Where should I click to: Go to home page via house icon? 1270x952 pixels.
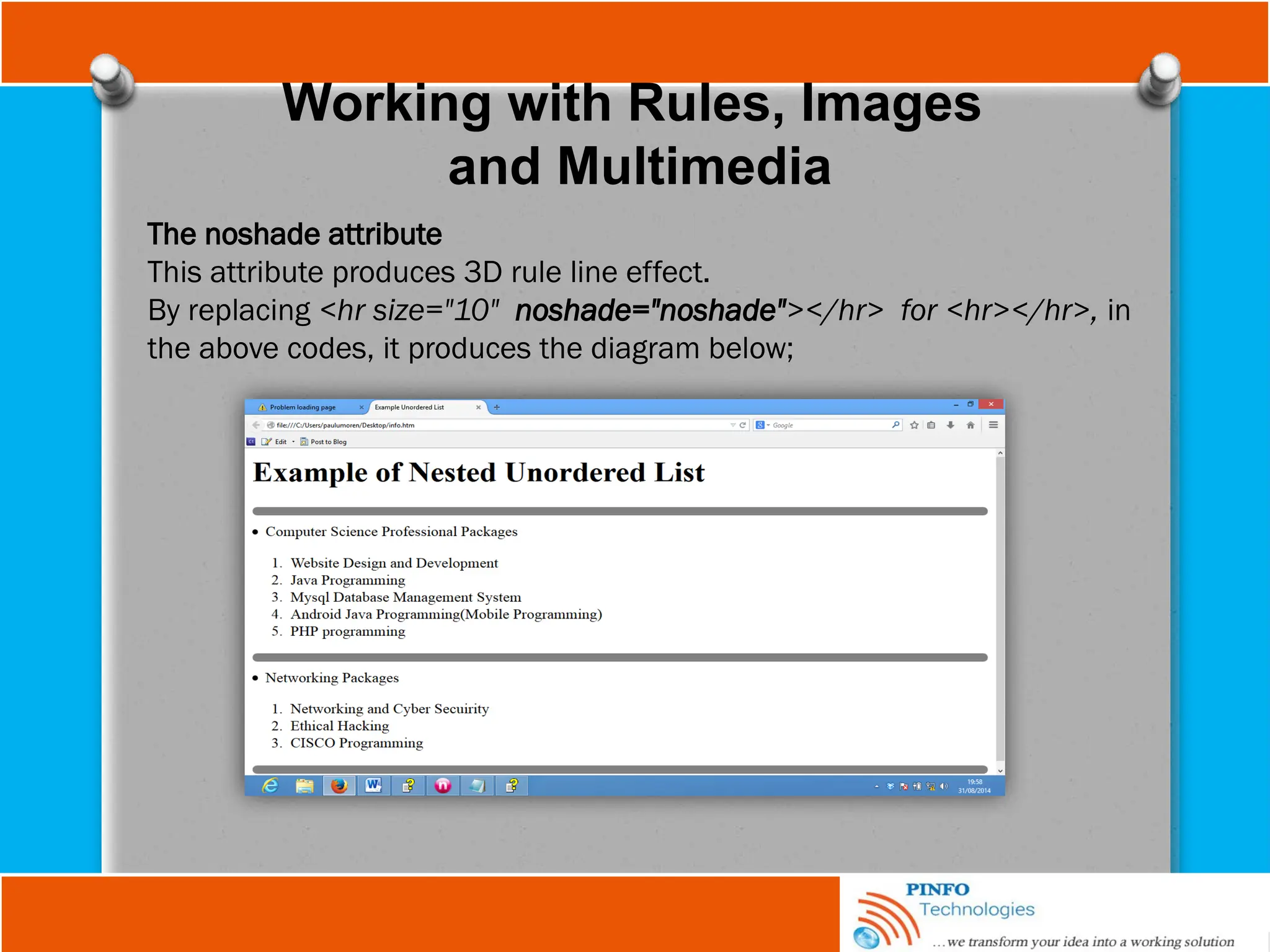(970, 425)
